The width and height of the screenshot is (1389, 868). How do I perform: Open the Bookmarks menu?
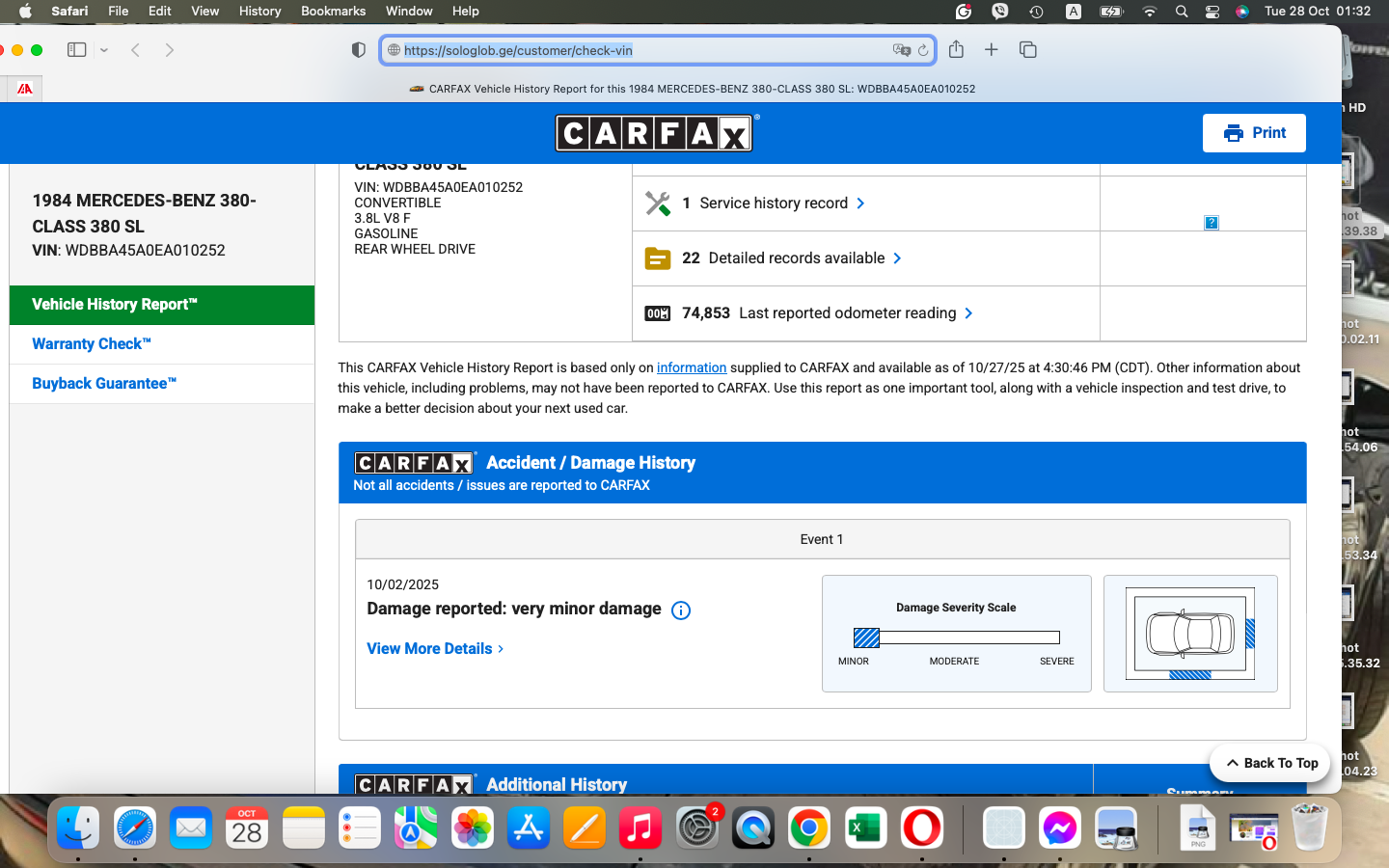coord(333,12)
